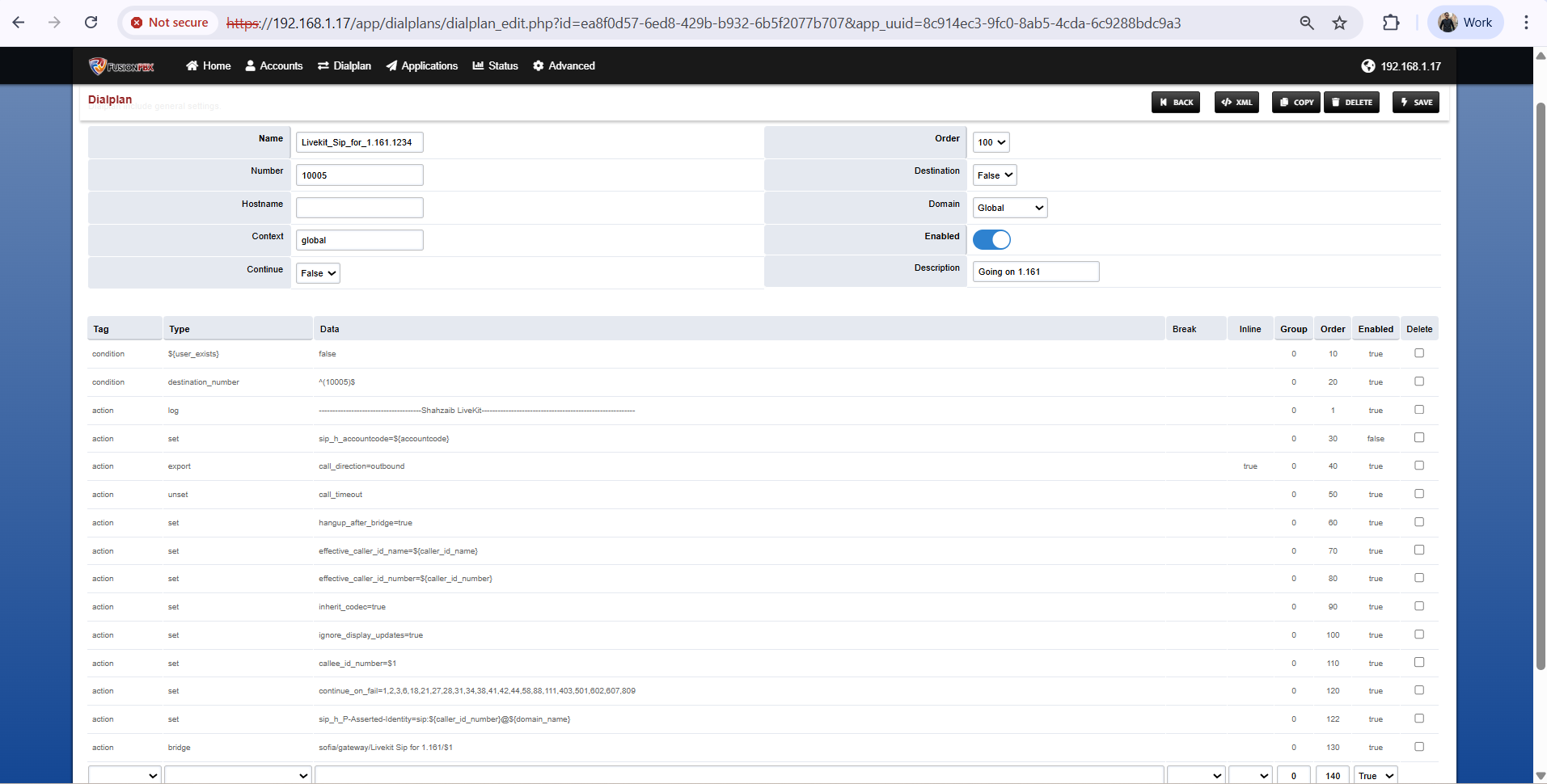
Task: Open the Advanced menu
Action: [564, 66]
